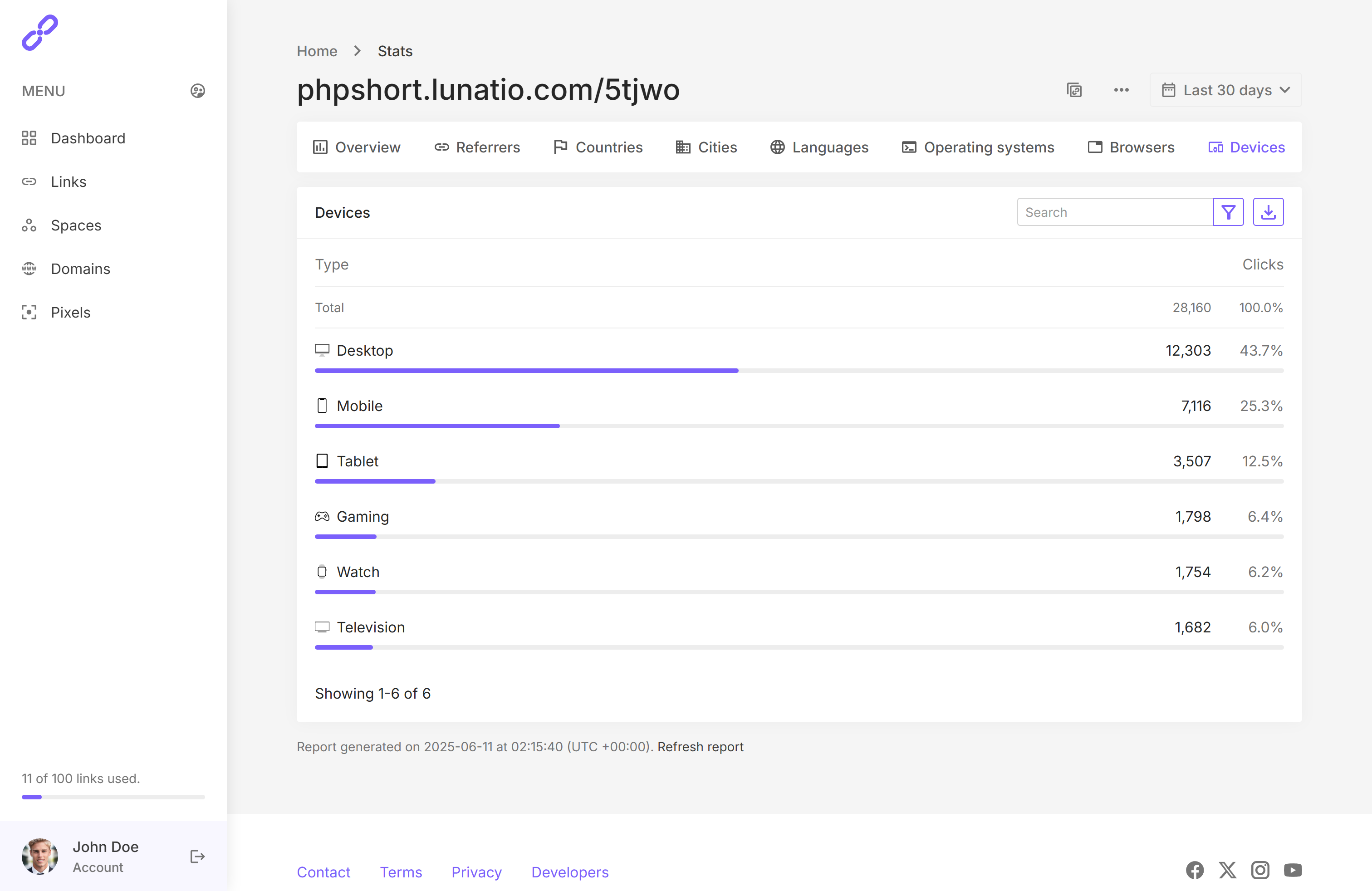This screenshot has height=891, width=1372.
Task: Download the Devices report export
Action: [x=1268, y=212]
